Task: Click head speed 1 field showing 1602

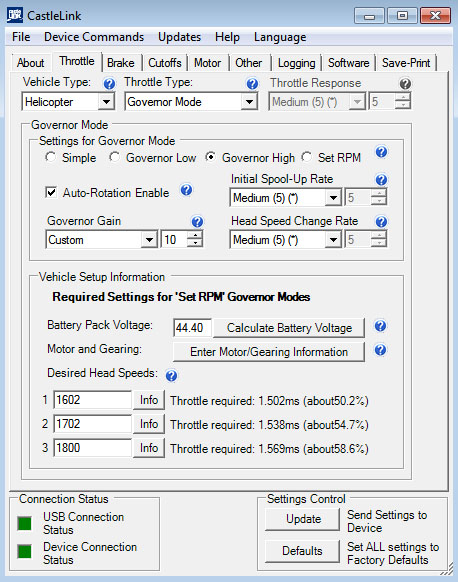Action: pyautogui.click(x=93, y=400)
